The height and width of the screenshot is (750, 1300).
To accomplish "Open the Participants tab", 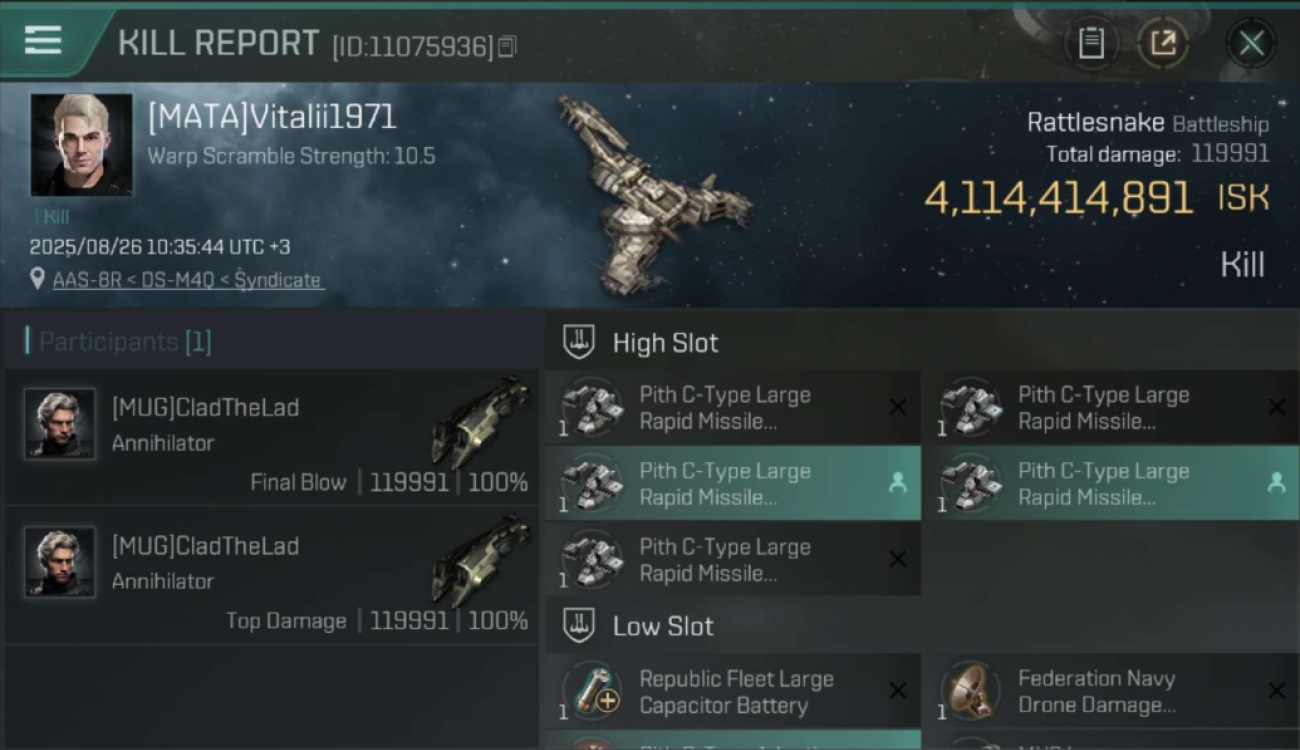I will (x=119, y=342).
